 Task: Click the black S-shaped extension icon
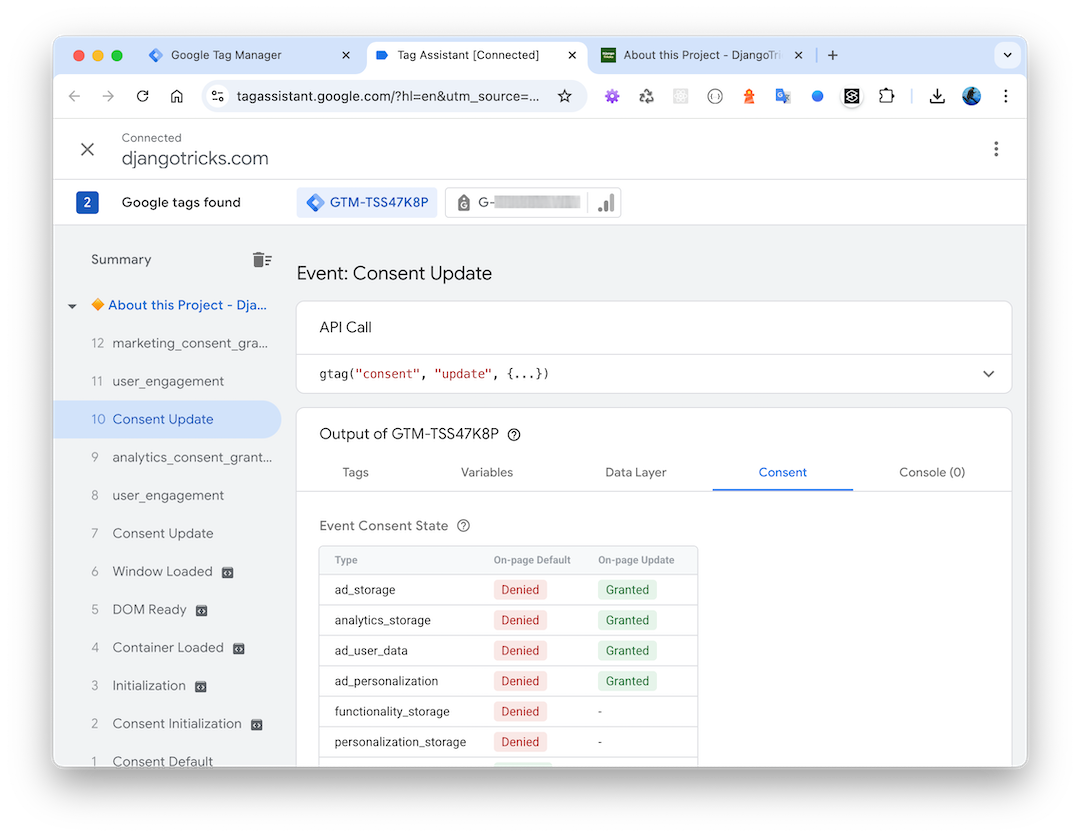pos(851,96)
